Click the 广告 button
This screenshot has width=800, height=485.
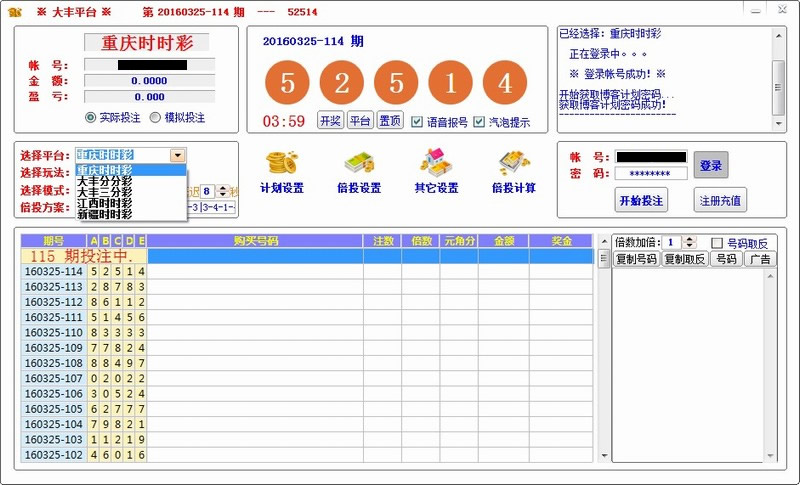point(760,259)
